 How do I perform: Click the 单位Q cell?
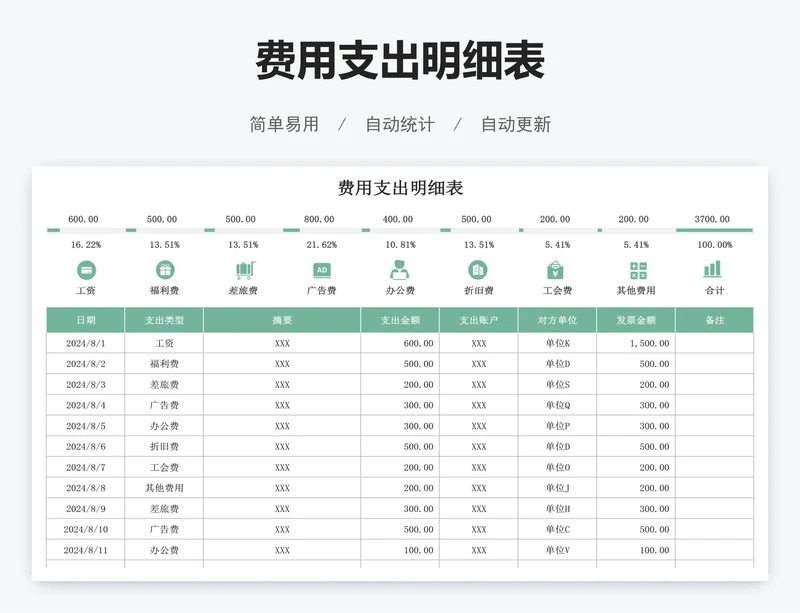[x=557, y=405]
